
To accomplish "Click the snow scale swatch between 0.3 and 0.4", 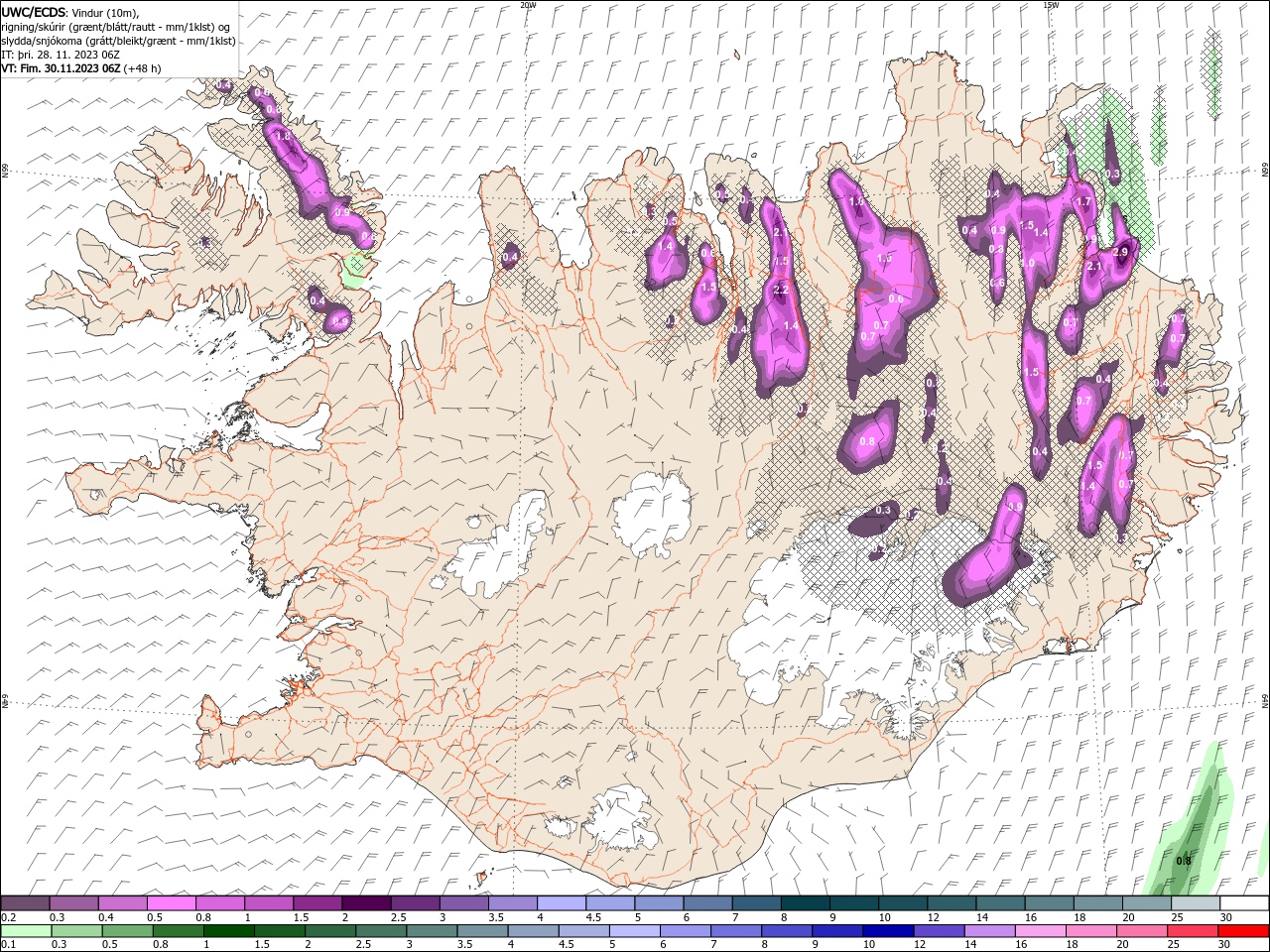I will coord(74,903).
